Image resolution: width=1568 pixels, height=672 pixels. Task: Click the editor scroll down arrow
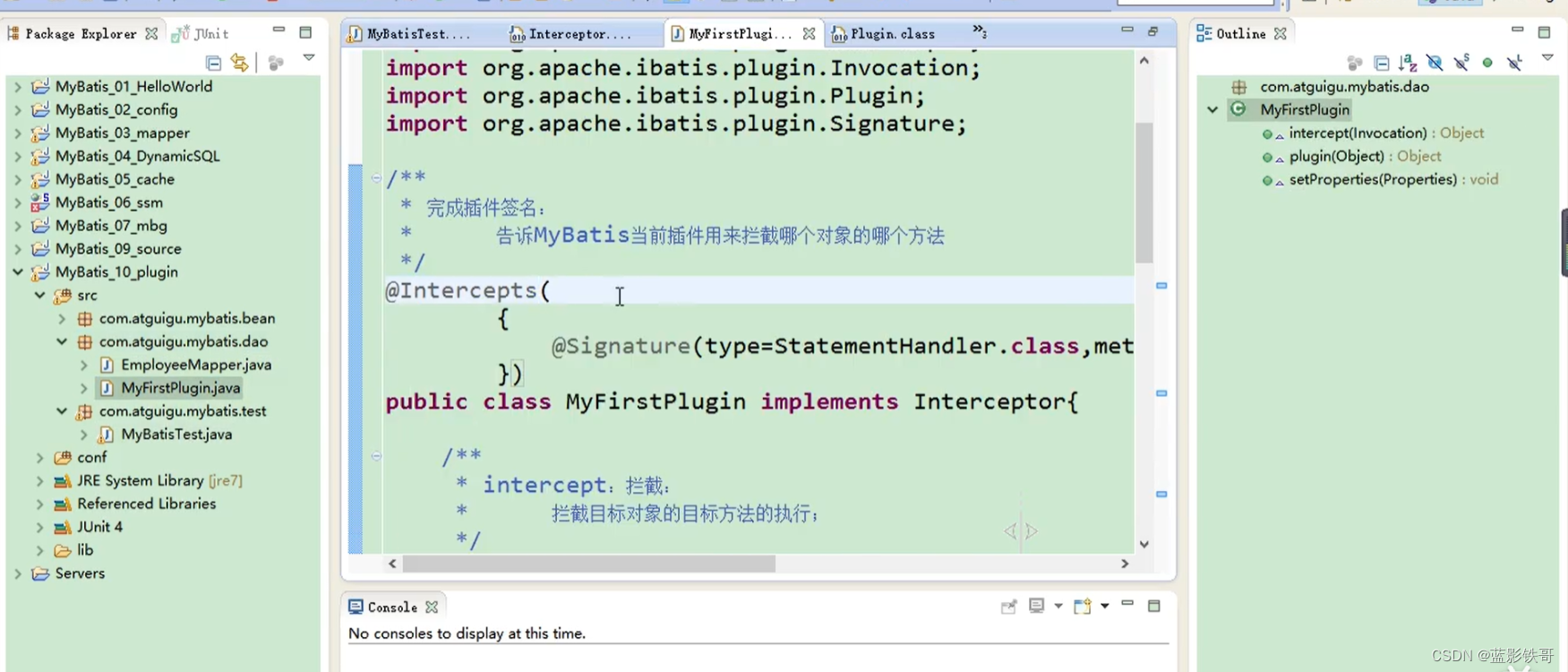1144,544
